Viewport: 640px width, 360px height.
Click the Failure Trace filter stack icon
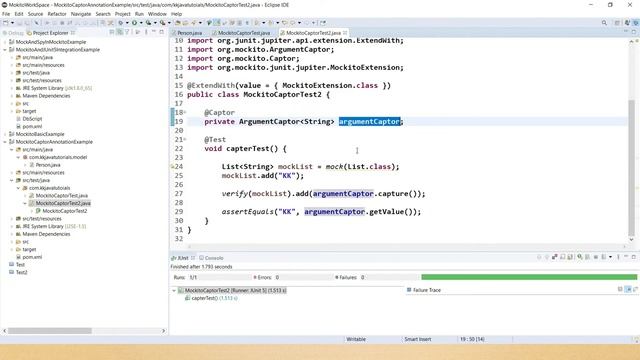[629, 289]
